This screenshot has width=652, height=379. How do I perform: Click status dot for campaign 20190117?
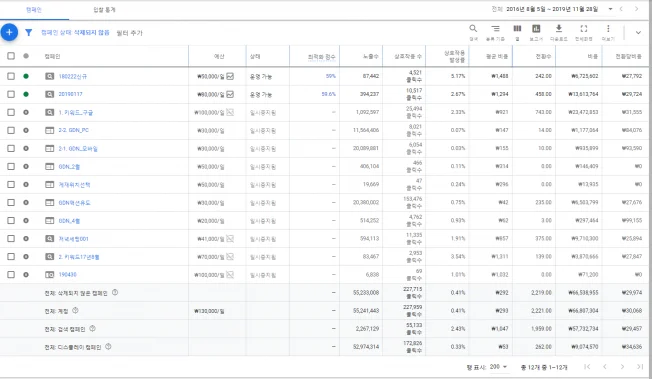point(26,94)
